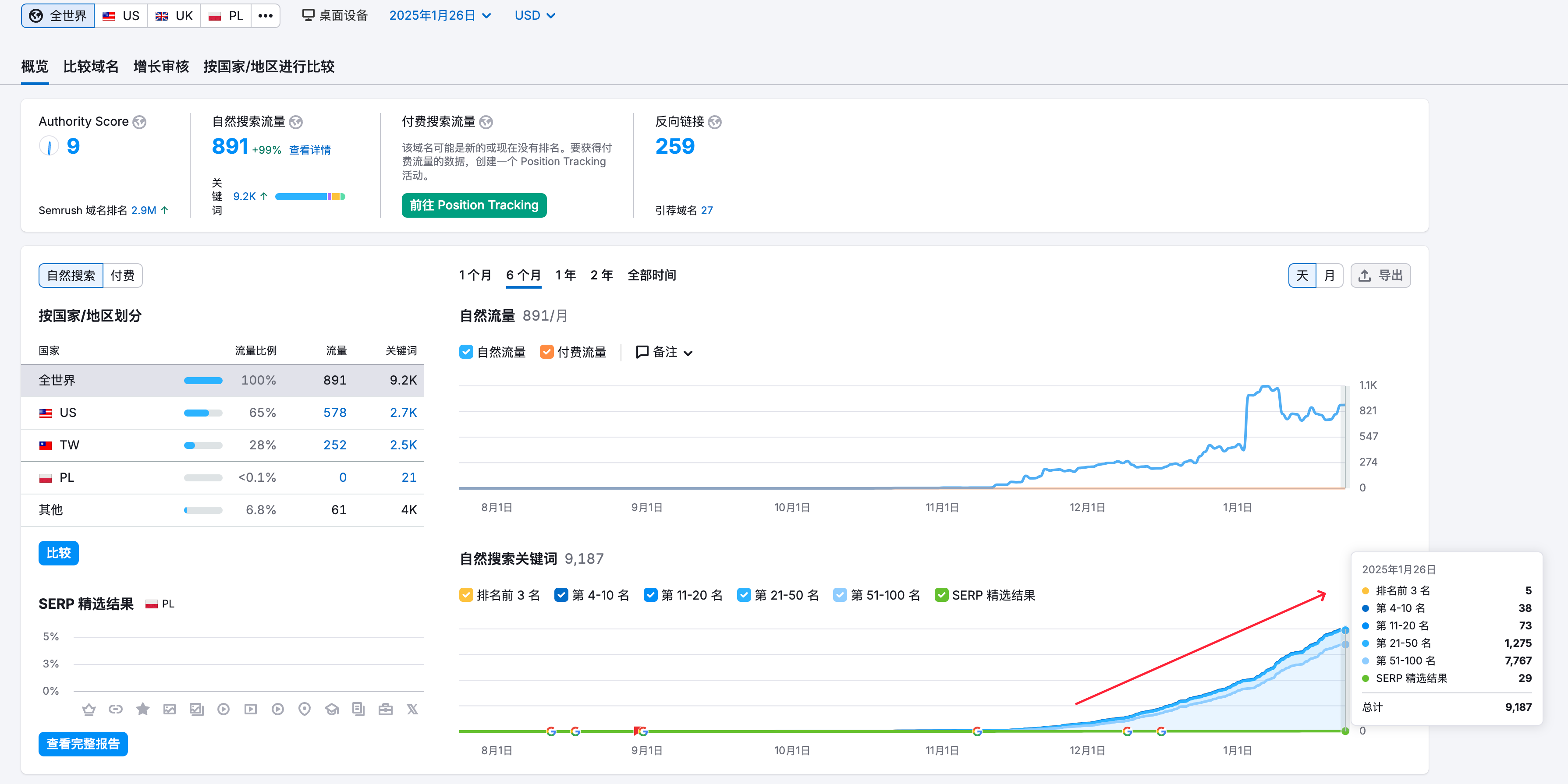Click the X (Twitter) SERP feature icon

click(x=413, y=709)
